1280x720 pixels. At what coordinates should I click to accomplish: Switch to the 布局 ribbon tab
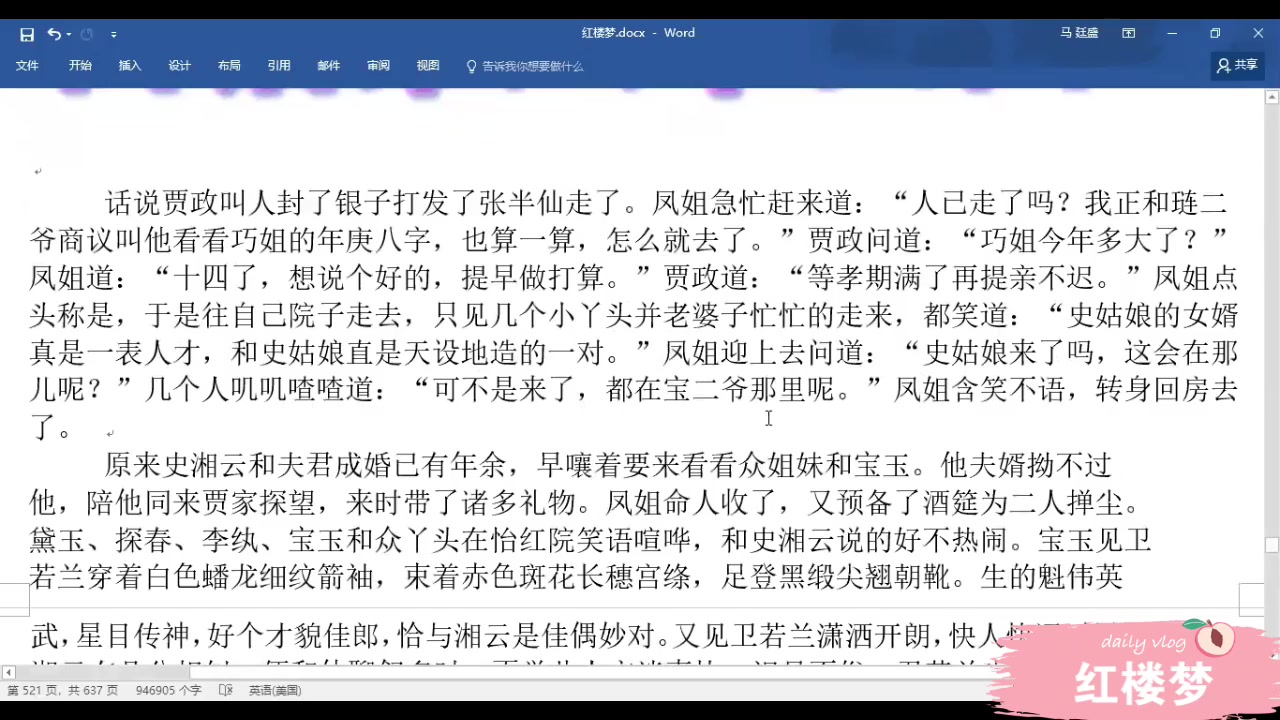pyautogui.click(x=229, y=66)
